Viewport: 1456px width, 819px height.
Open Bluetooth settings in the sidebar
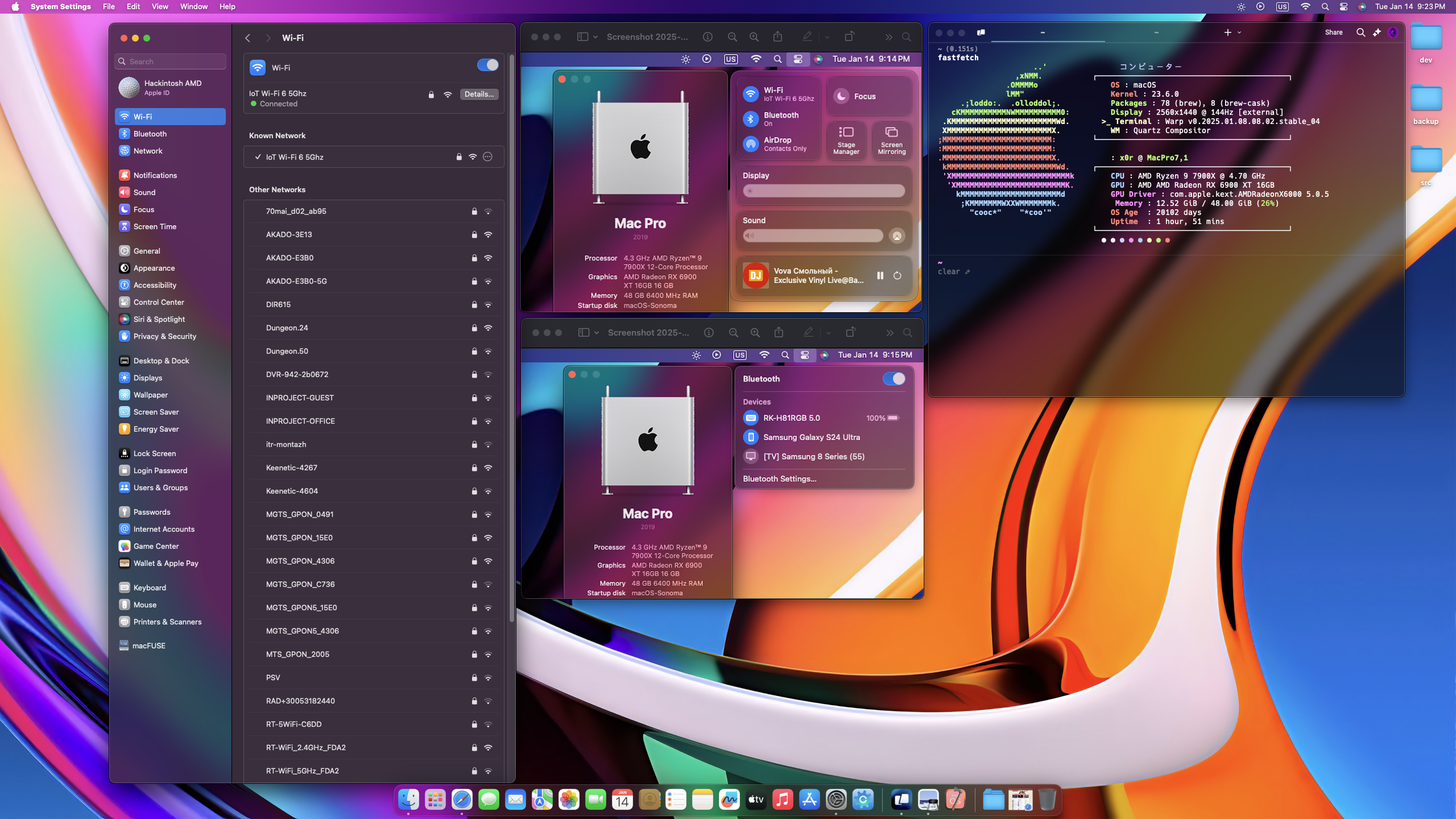click(150, 134)
